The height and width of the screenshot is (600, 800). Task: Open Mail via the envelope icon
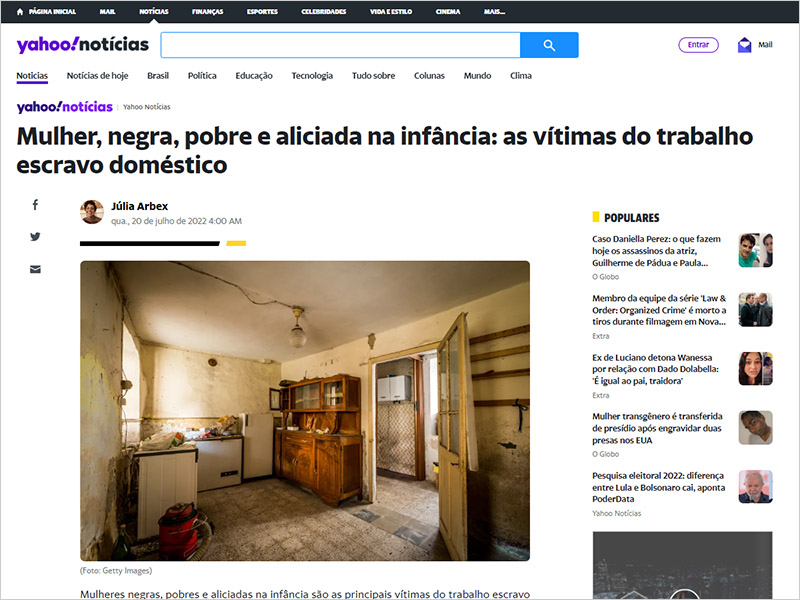tap(744, 45)
